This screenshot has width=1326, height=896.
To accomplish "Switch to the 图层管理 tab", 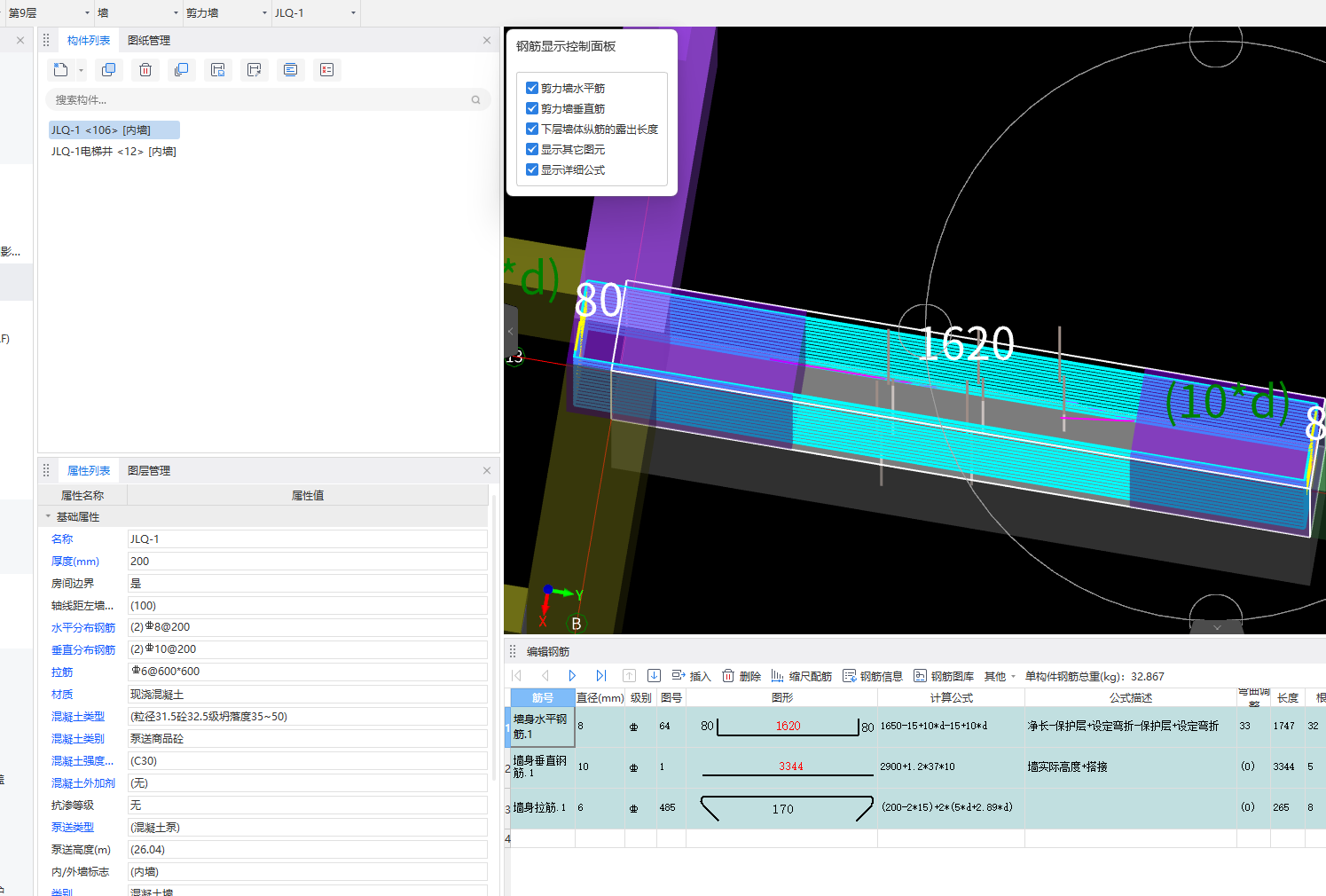I will pos(149,471).
